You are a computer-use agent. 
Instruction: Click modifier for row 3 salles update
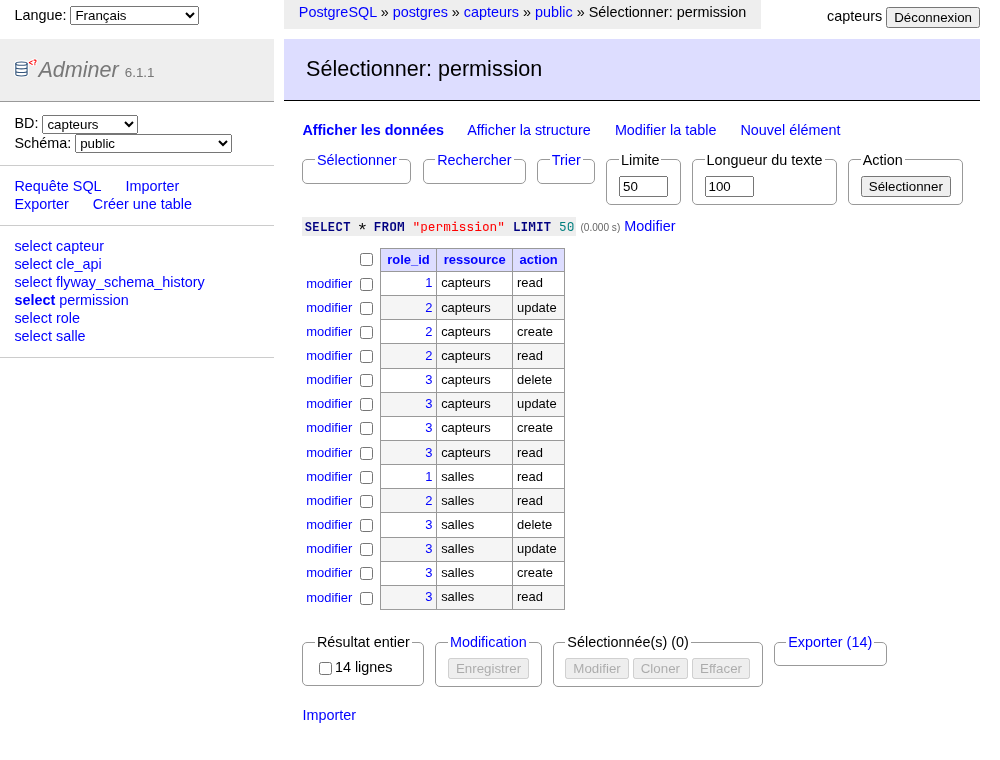tap(329, 549)
